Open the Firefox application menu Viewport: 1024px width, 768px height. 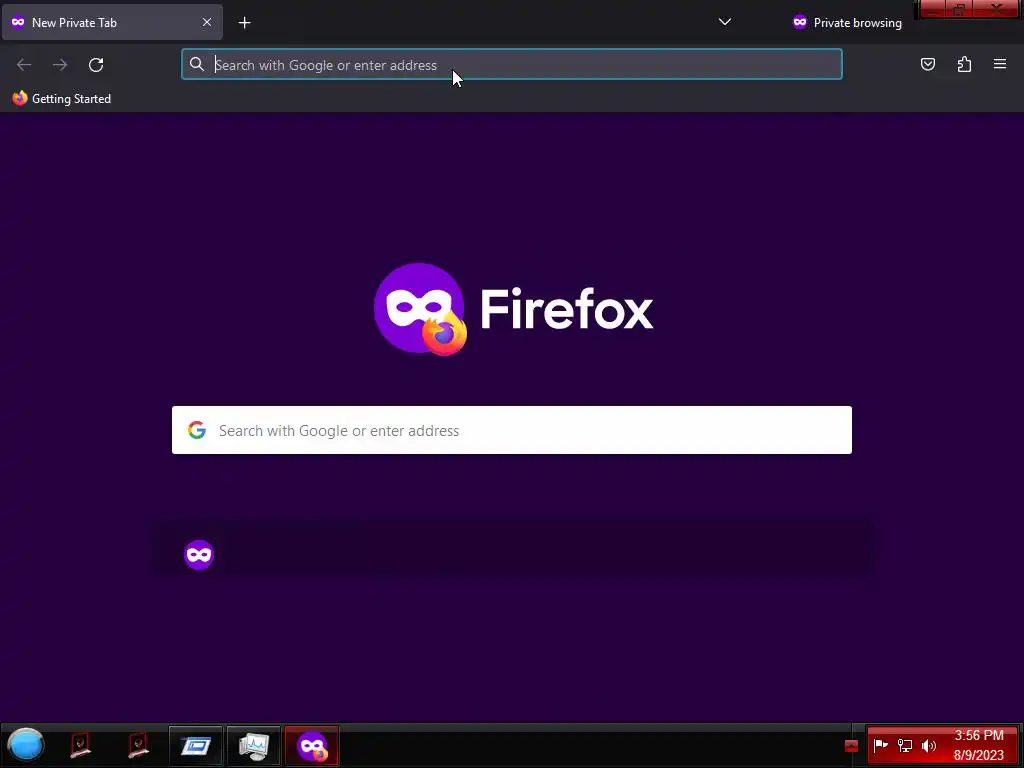(1000, 64)
